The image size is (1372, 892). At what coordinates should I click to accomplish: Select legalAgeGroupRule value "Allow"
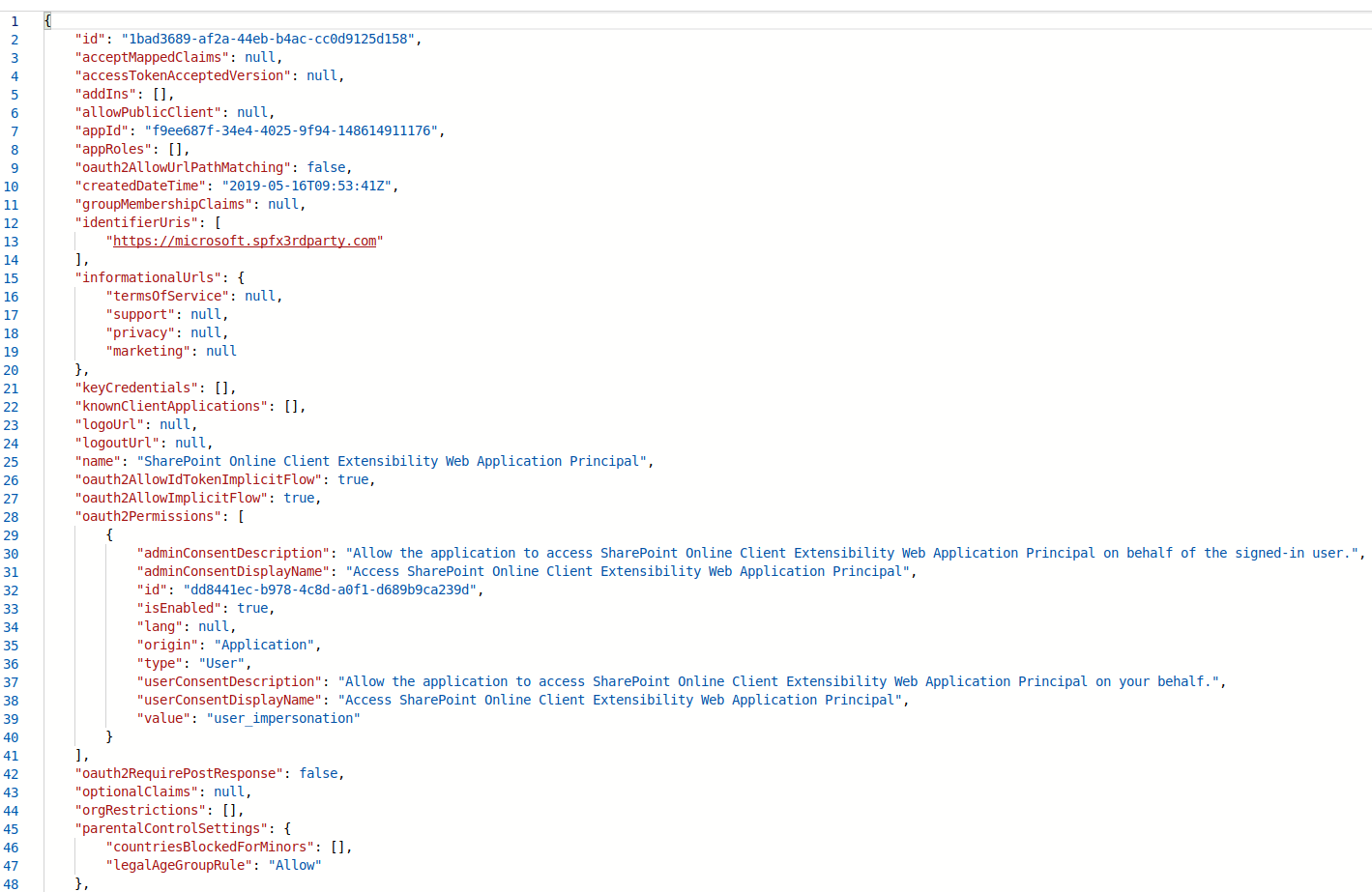point(295,865)
